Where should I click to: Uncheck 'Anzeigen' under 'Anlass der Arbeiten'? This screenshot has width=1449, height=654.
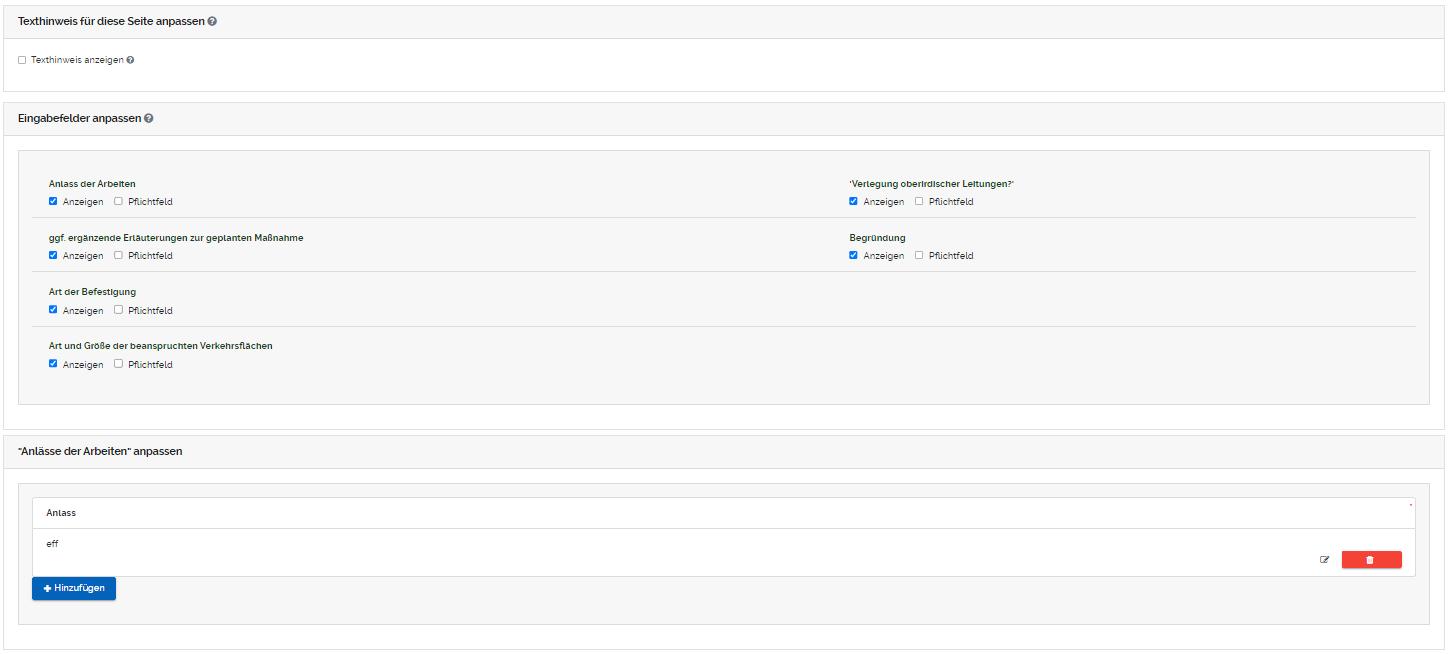tap(53, 201)
